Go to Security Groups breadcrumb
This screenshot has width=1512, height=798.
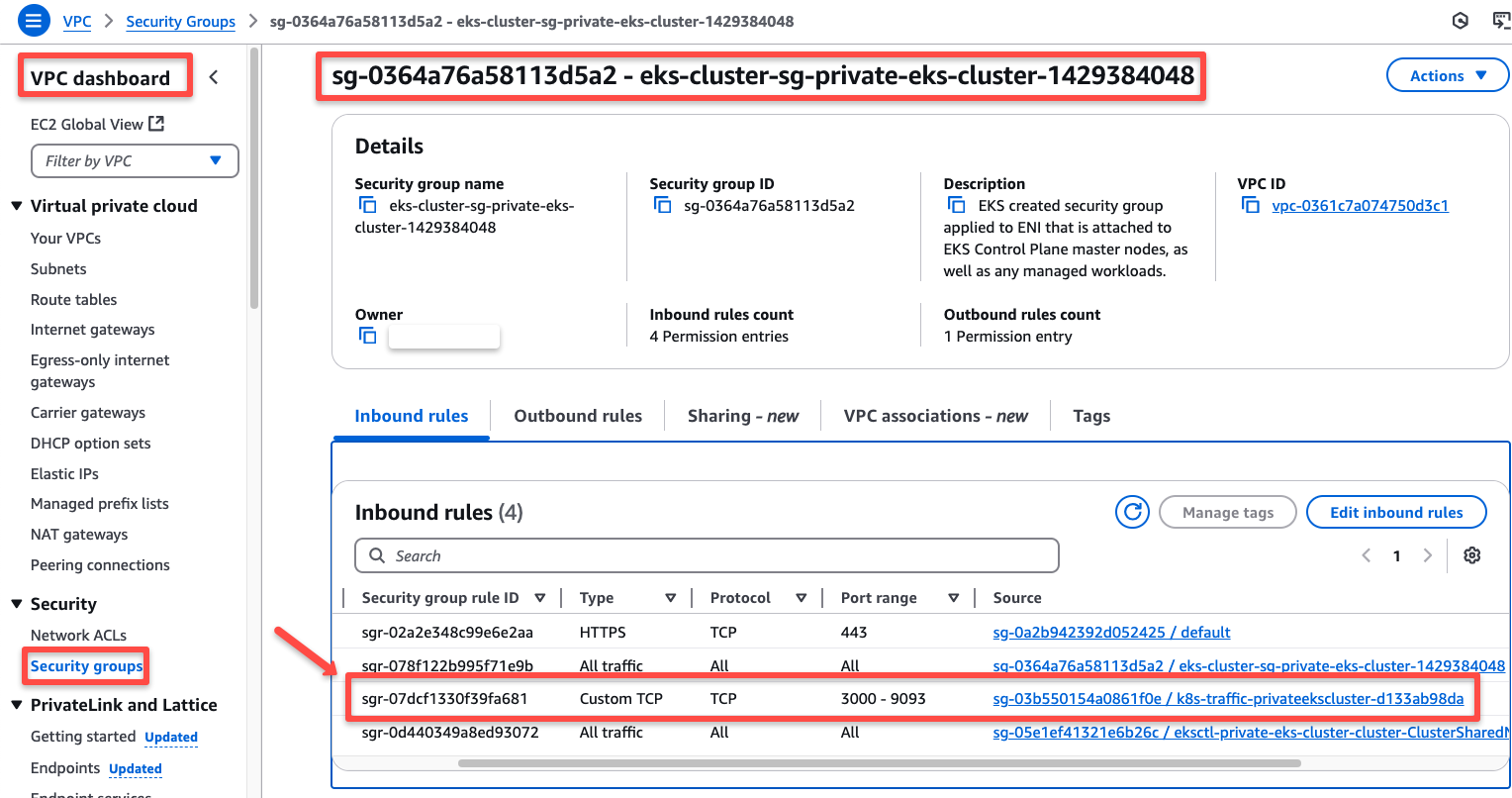click(x=180, y=21)
